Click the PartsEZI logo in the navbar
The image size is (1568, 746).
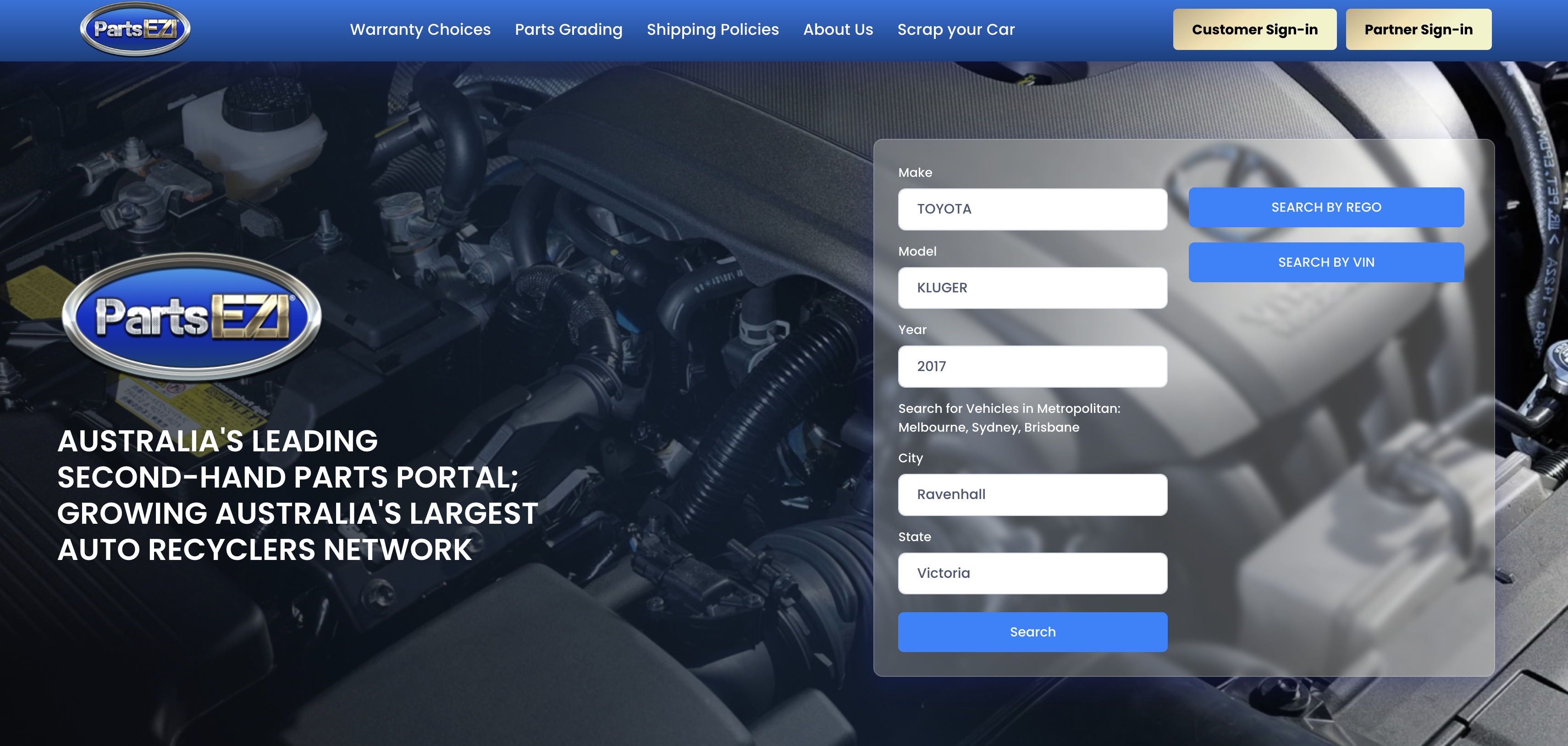click(135, 27)
